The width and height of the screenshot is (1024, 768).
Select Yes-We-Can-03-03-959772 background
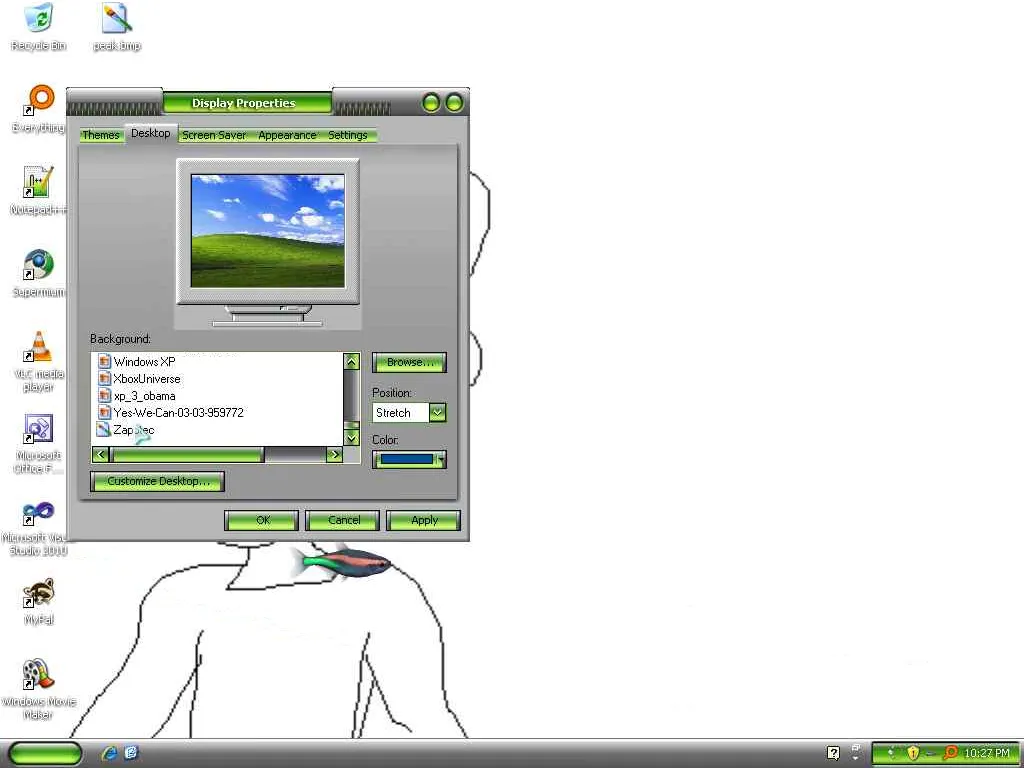[178, 413]
